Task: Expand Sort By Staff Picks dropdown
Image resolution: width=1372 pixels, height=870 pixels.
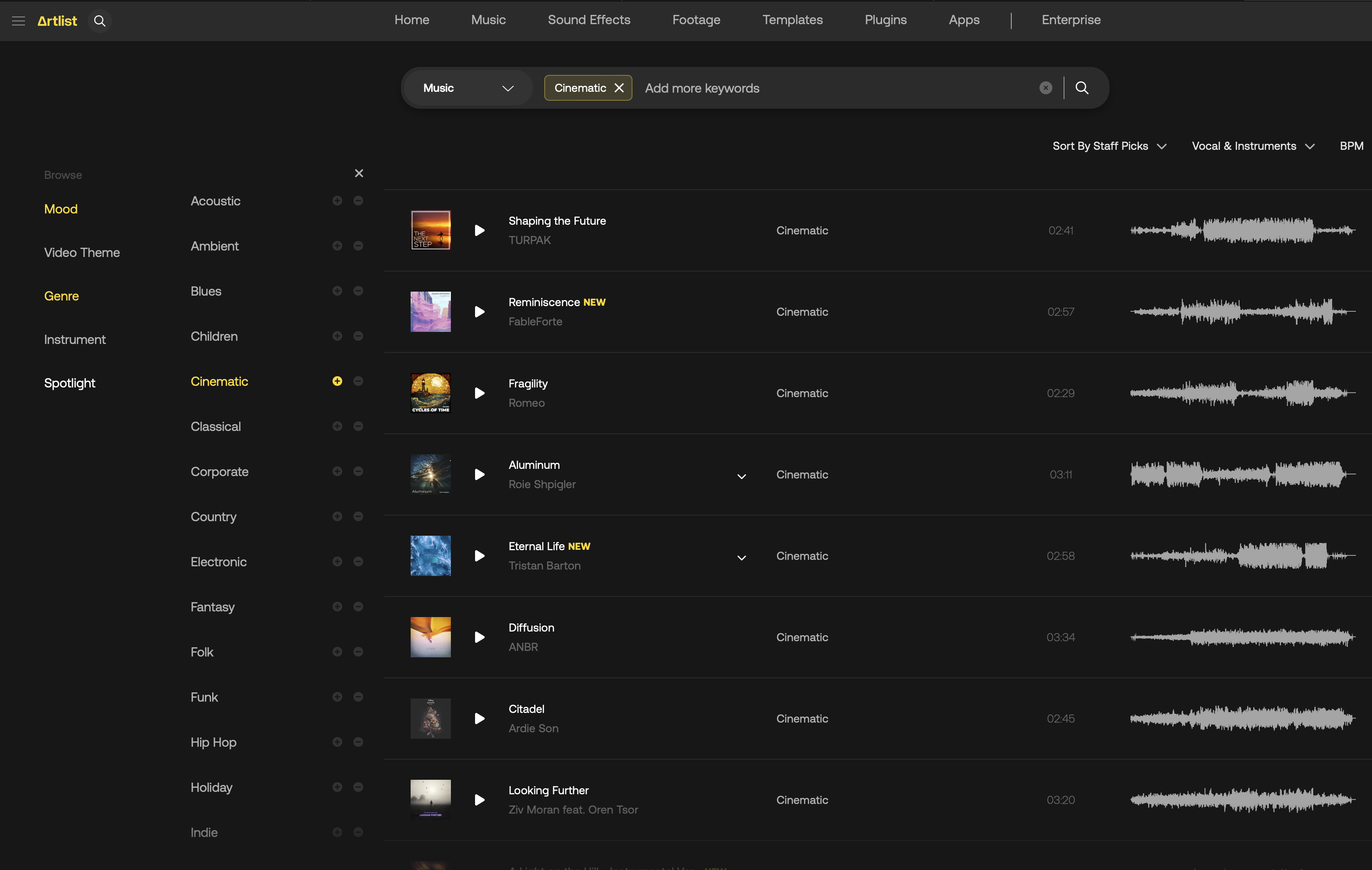Action: [x=1109, y=146]
